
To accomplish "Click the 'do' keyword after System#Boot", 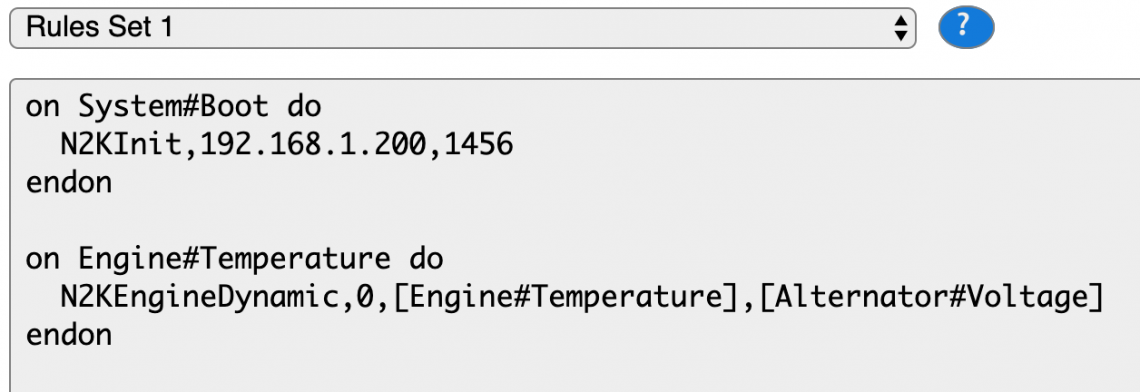I will click(x=304, y=107).
